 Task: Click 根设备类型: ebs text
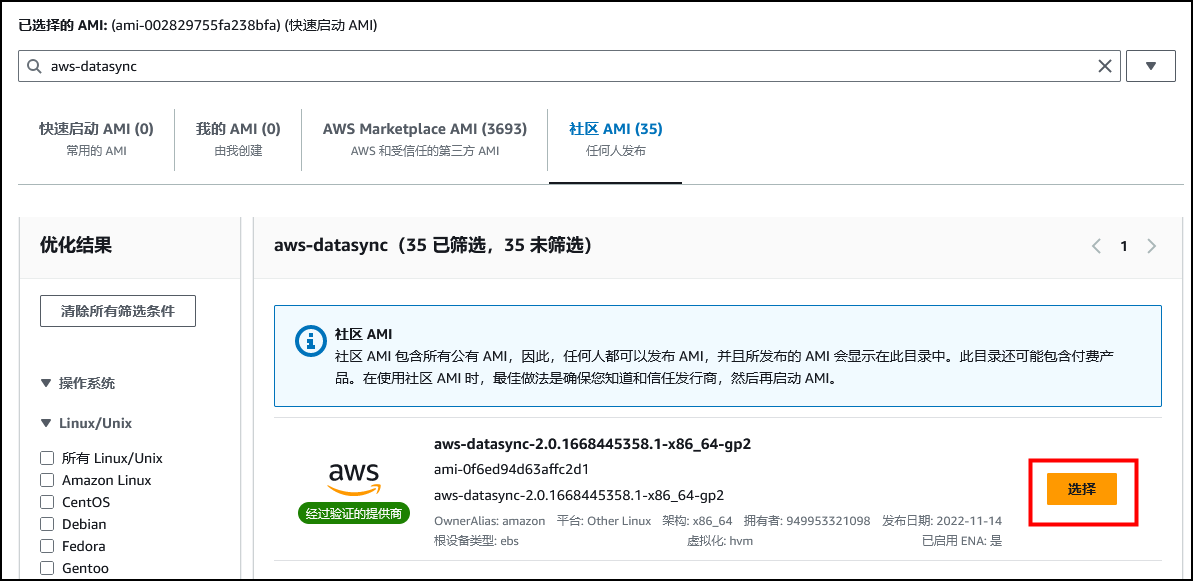tap(476, 541)
